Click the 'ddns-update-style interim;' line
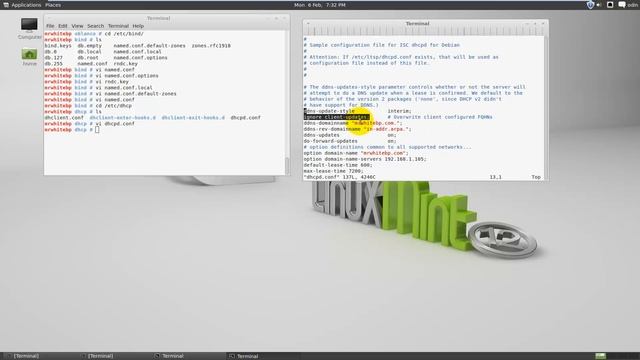This screenshot has width=640, height=360. 358,111
